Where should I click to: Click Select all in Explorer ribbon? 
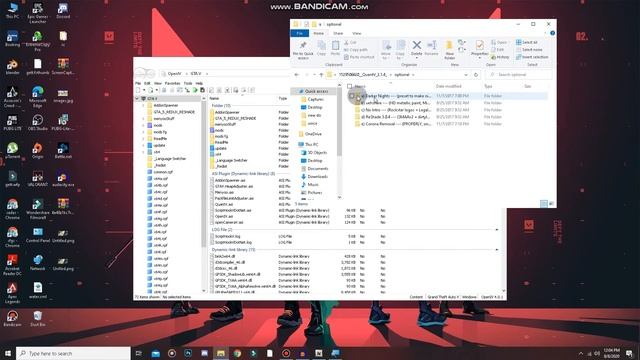(x=527, y=42)
